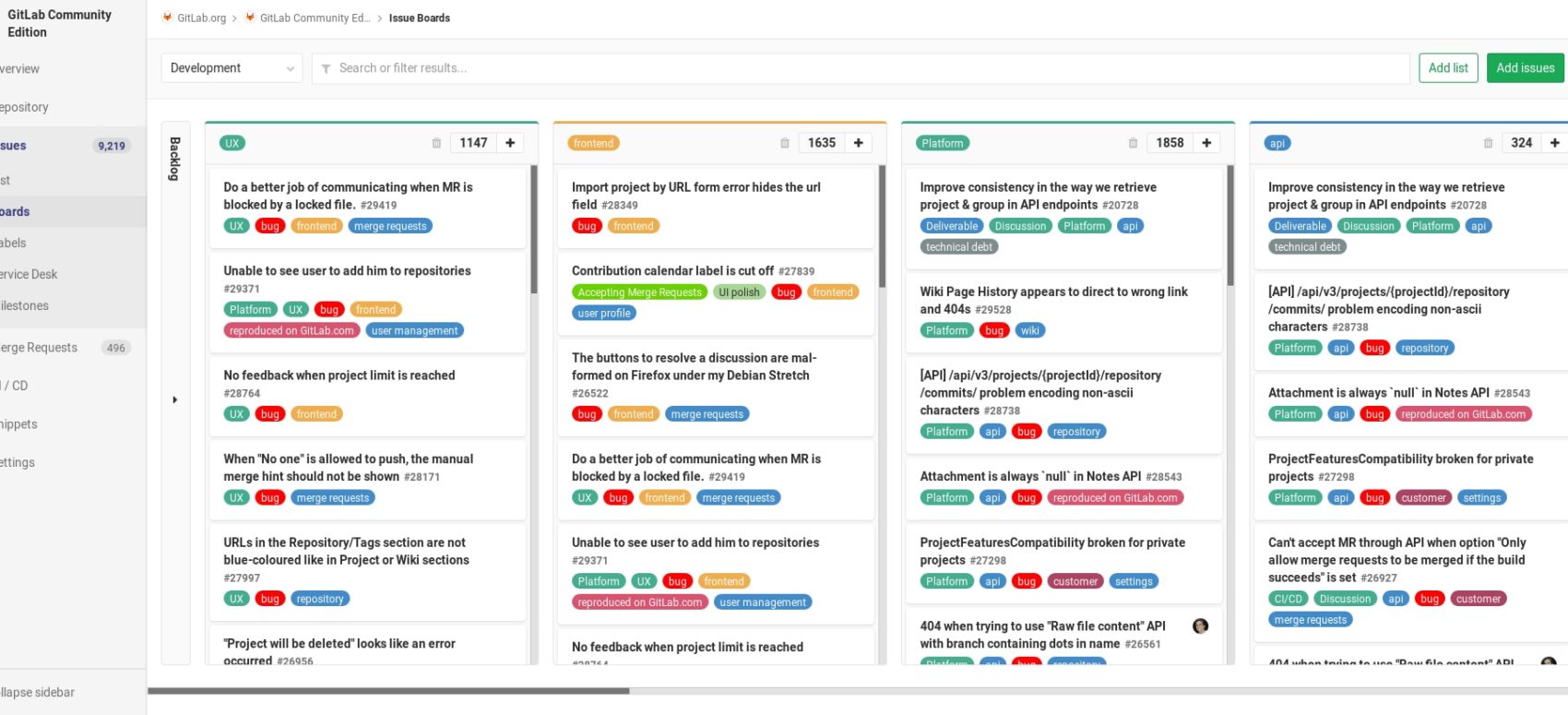Open the Development board dropdown

coord(232,68)
